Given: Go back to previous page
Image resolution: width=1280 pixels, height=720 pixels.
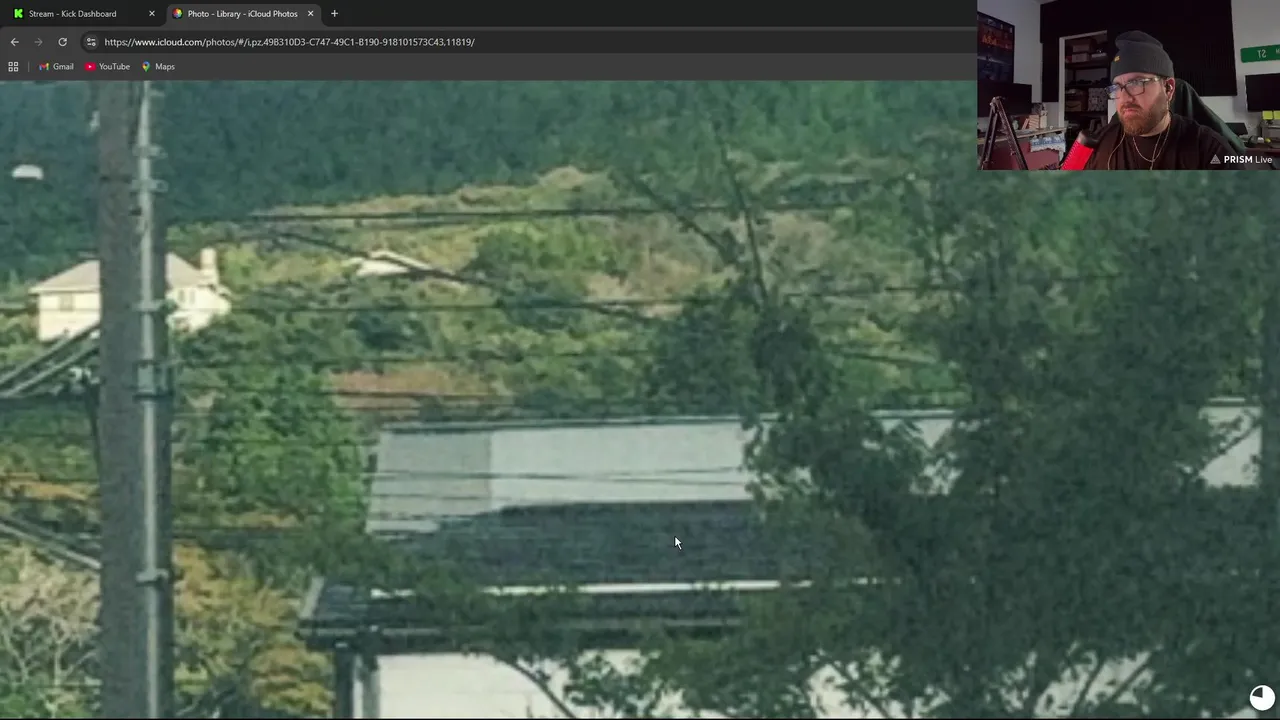Looking at the screenshot, I should coord(14,42).
